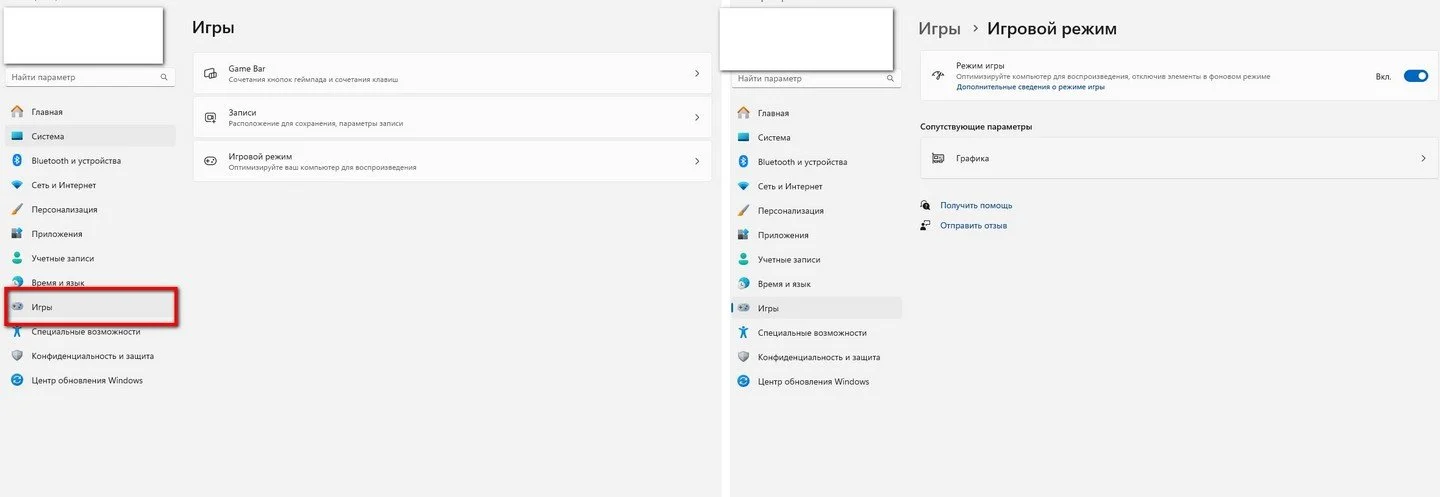
Task: Select Учетные записи in right sidebar
Action: pyautogui.click(x=816, y=260)
